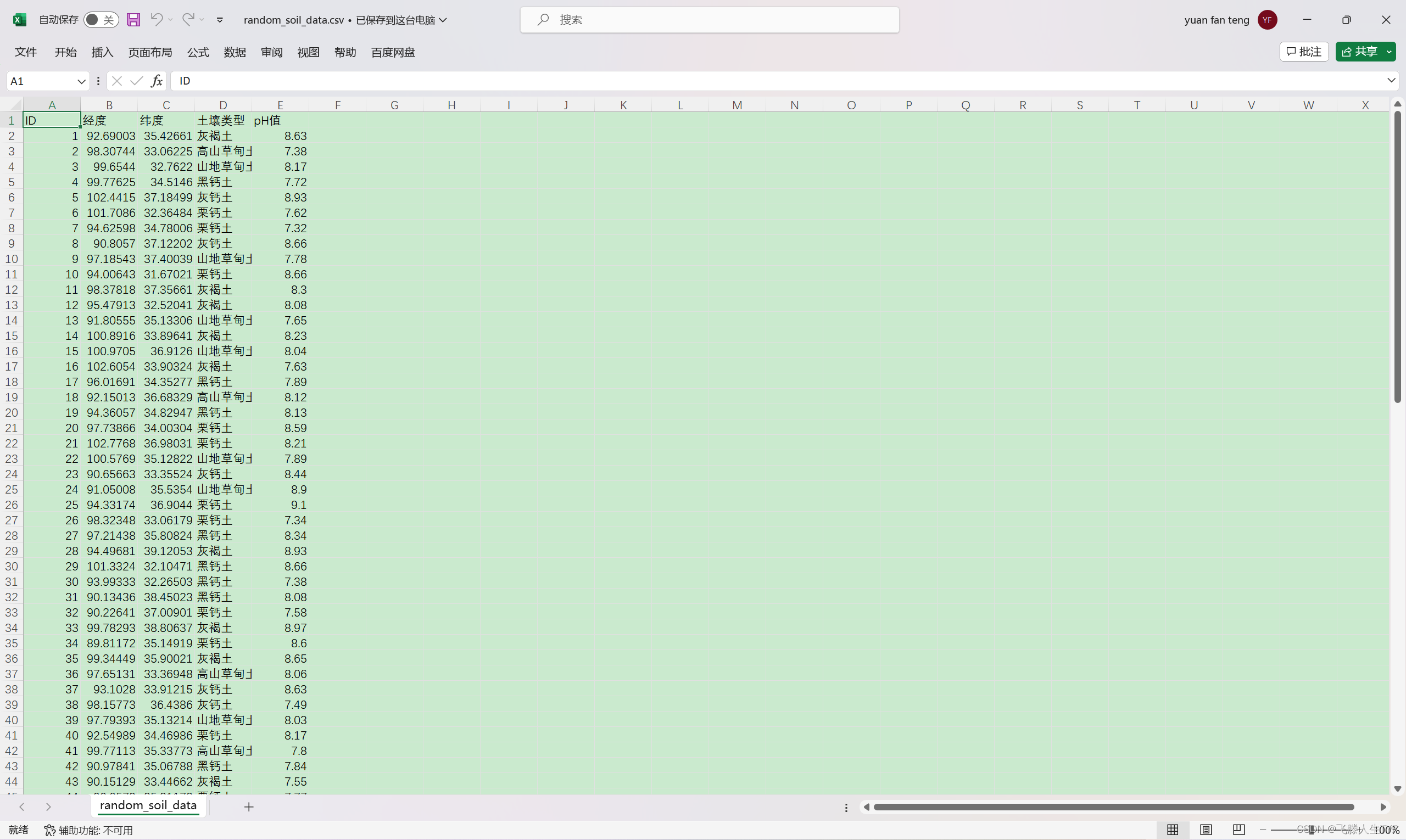Viewport: 1406px width, 840px height.
Task: Click the fx Insert Function icon
Action: pyautogui.click(x=157, y=81)
